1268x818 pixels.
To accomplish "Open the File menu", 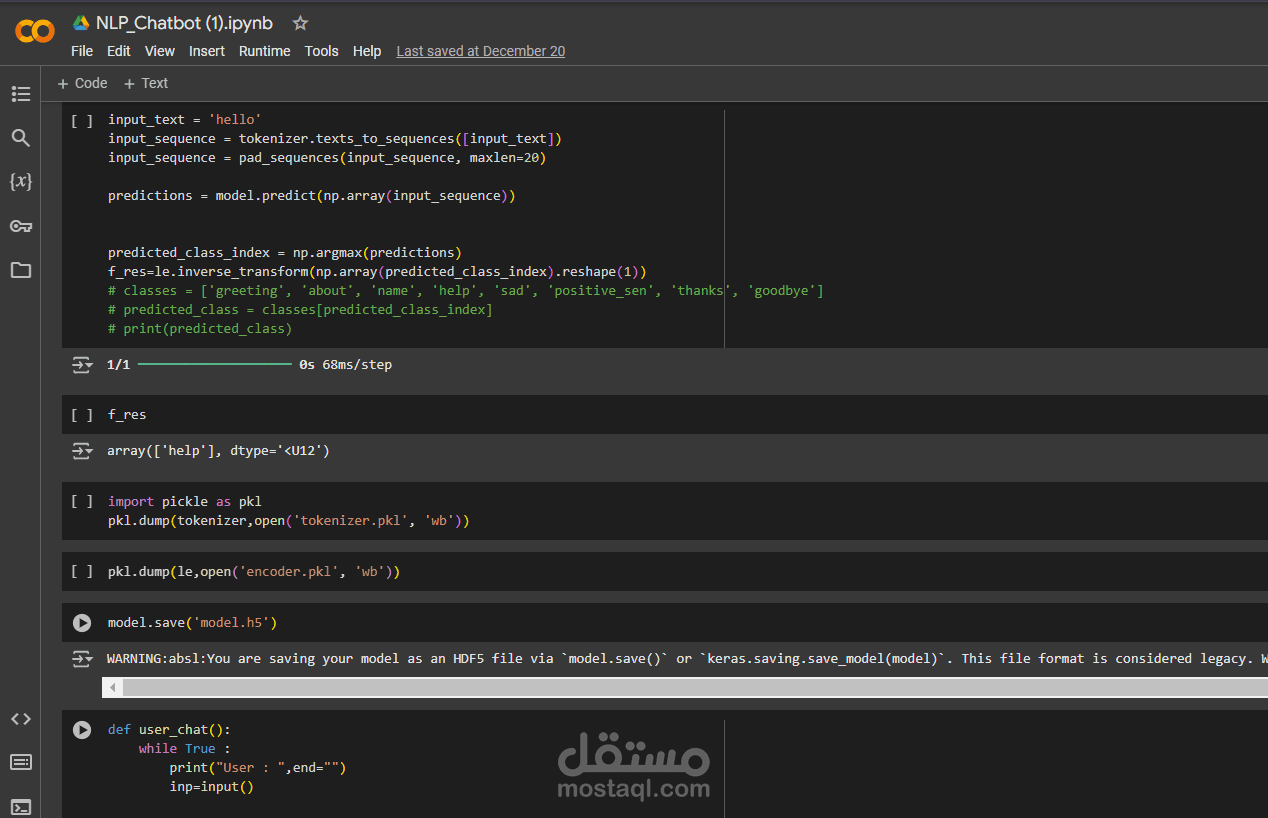I will (x=82, y=51).
